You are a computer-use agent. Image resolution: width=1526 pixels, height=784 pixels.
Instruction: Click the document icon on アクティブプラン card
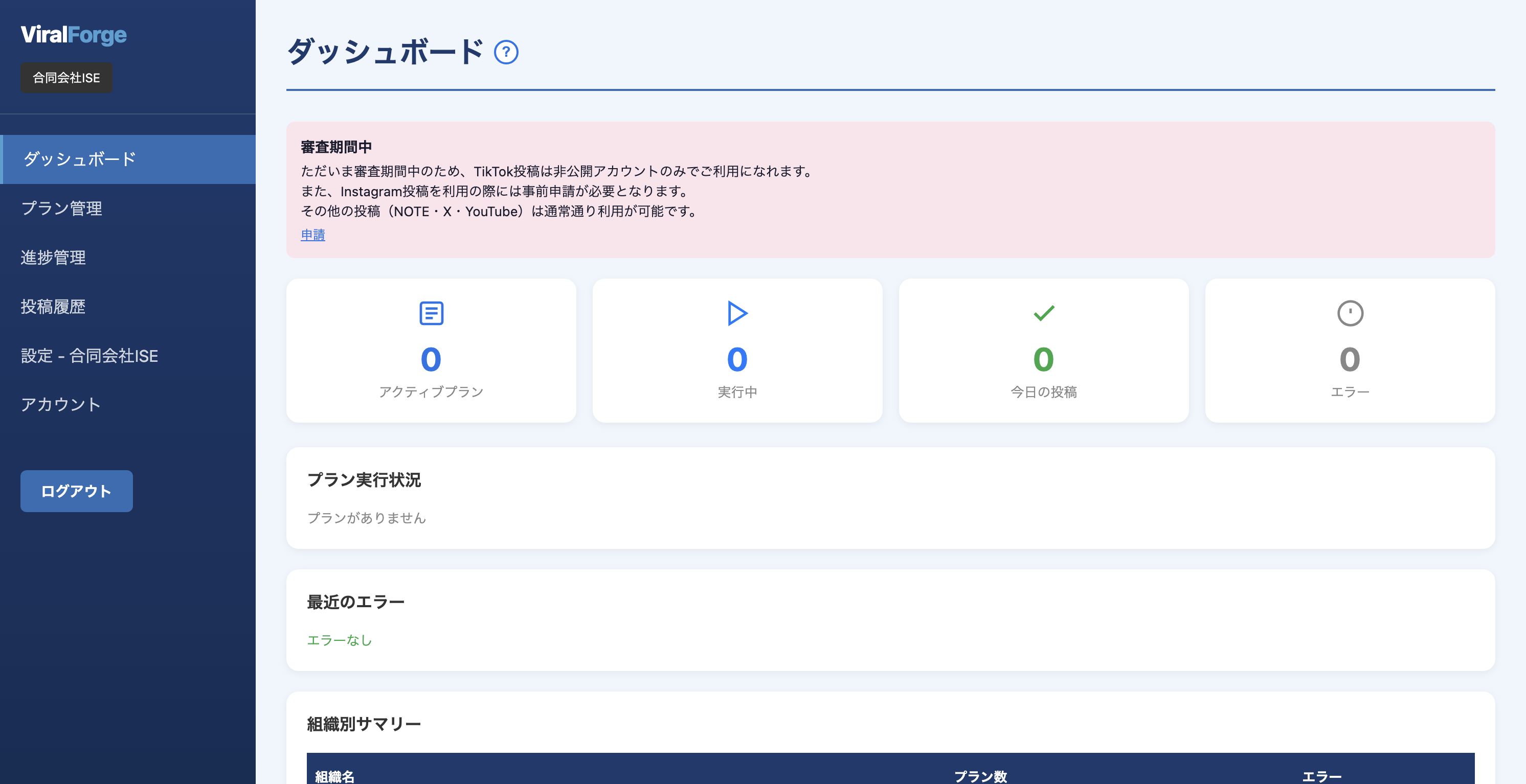(x=431, y=313)
